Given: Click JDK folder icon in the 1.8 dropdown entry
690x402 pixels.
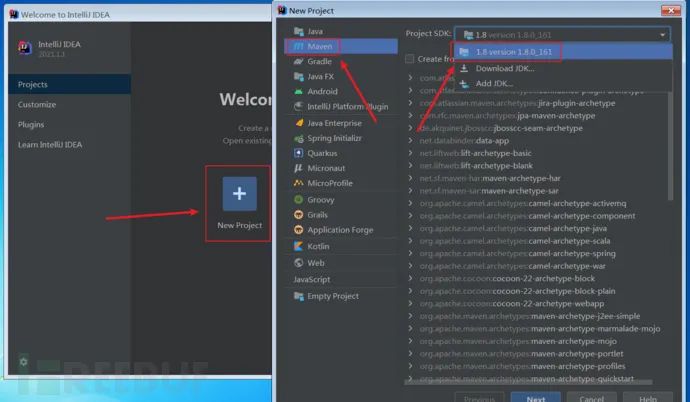Looking at the screenshot, I should (464, 52).
